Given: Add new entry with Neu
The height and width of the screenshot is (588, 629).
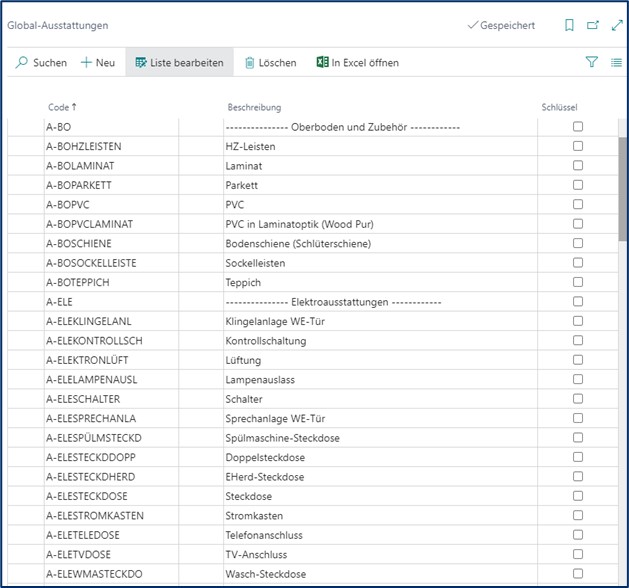Looking at the screenshot, I should coord(98,62).
